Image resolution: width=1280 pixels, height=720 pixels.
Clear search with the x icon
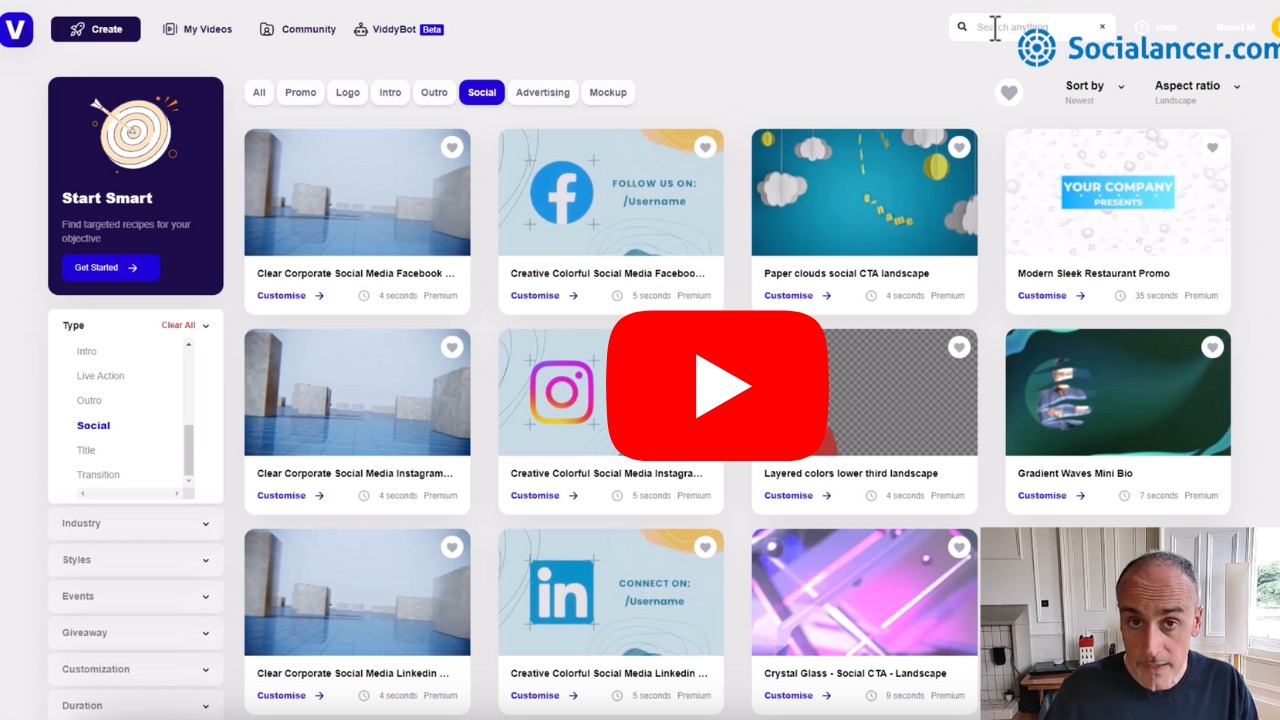pos(1103,27)
